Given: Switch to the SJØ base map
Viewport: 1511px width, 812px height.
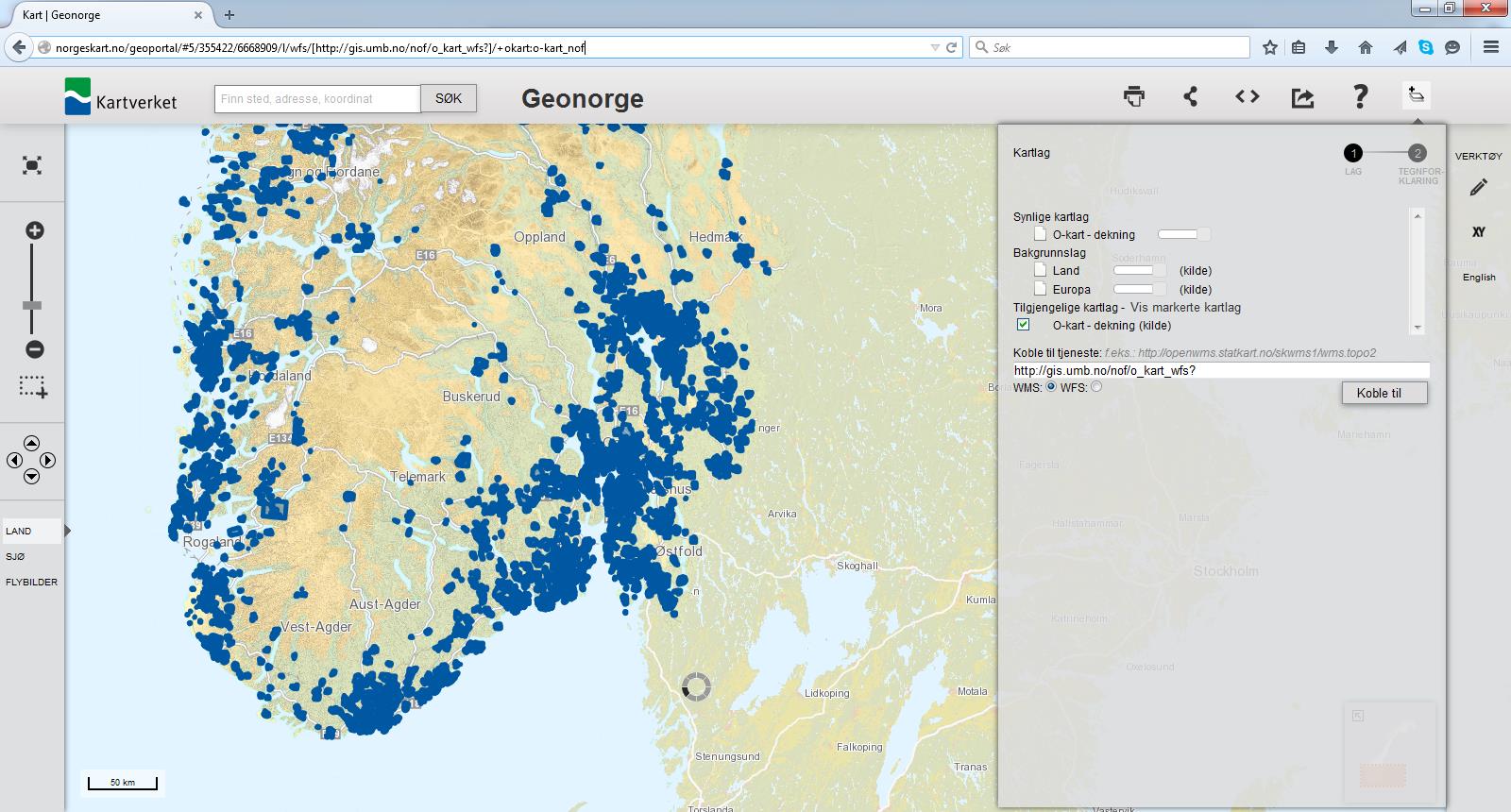Looking at the screenshot, I should (15, 557).
